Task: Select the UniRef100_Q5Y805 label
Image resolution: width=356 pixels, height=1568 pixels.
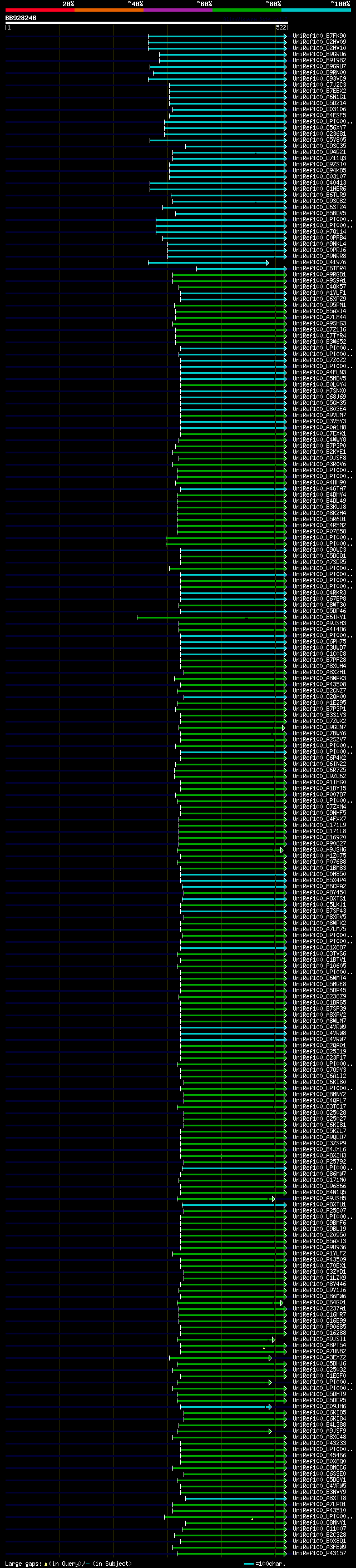Action: pos(319,140)
